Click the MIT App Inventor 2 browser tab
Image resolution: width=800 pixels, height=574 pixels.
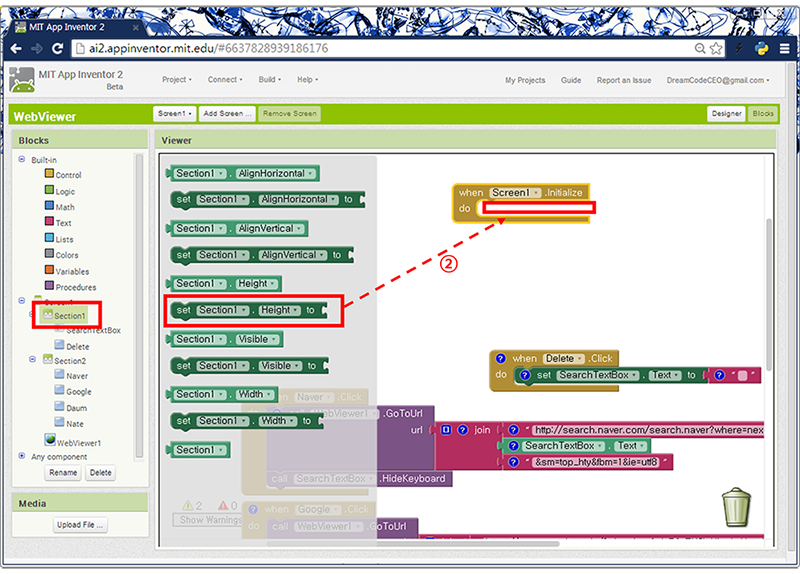click(77, 27)
